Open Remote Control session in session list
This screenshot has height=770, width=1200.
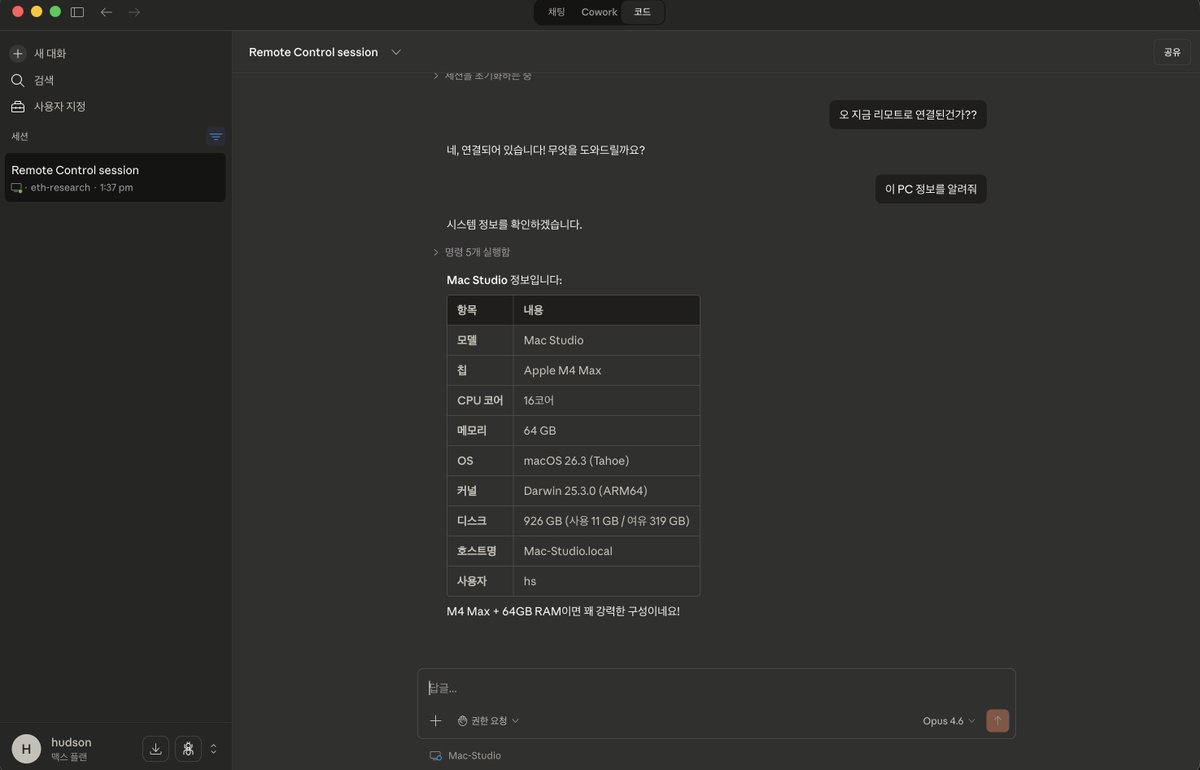(115, 177)
